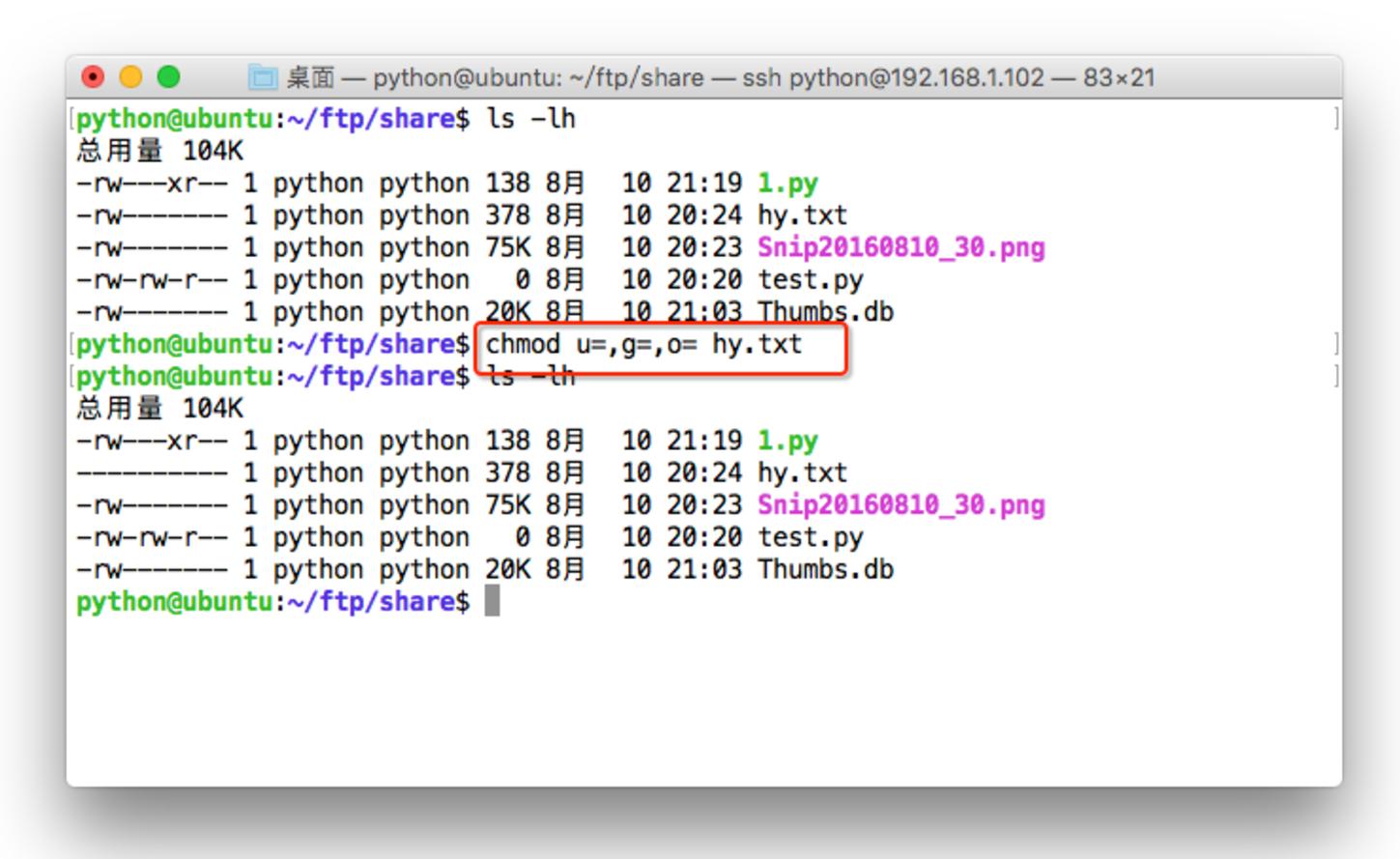Click test.py filename in the first listing

point(810,280)
